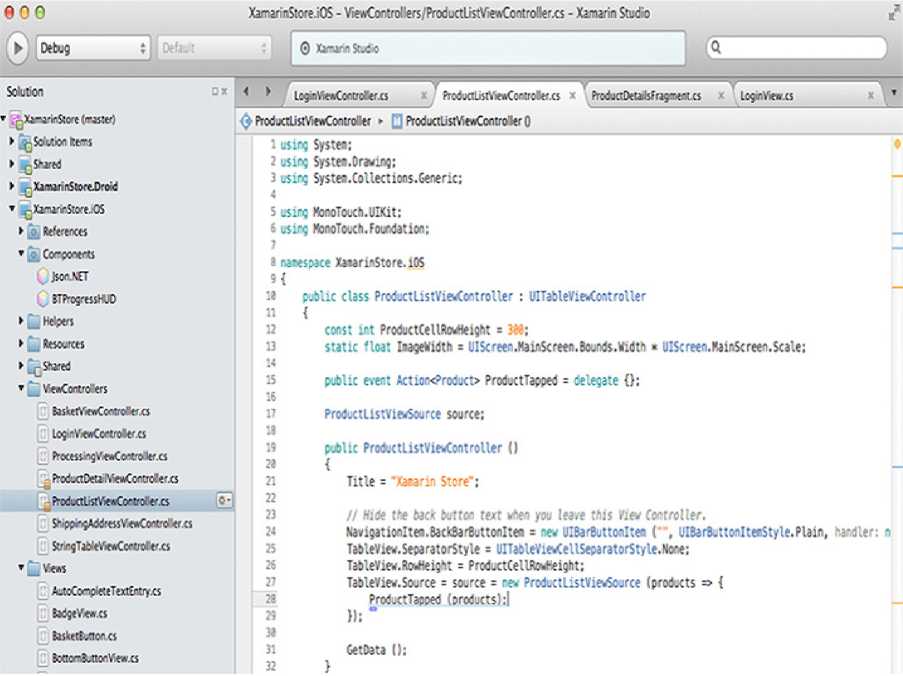Click the ProductListViewController class breadcrumb
This screenshot has height=676, width=903.
[312, 121]
